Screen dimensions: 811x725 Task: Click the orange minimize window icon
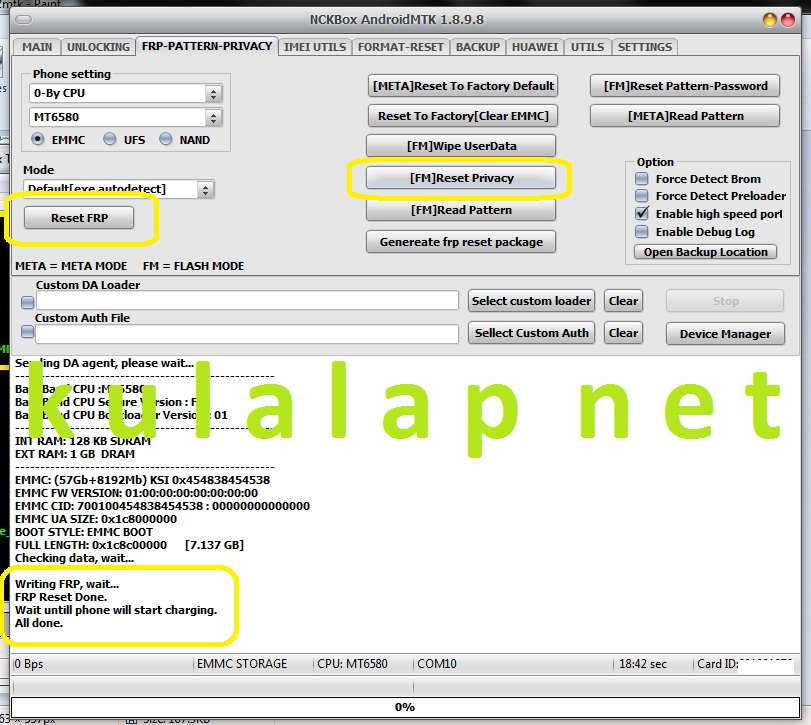point(770,20)
